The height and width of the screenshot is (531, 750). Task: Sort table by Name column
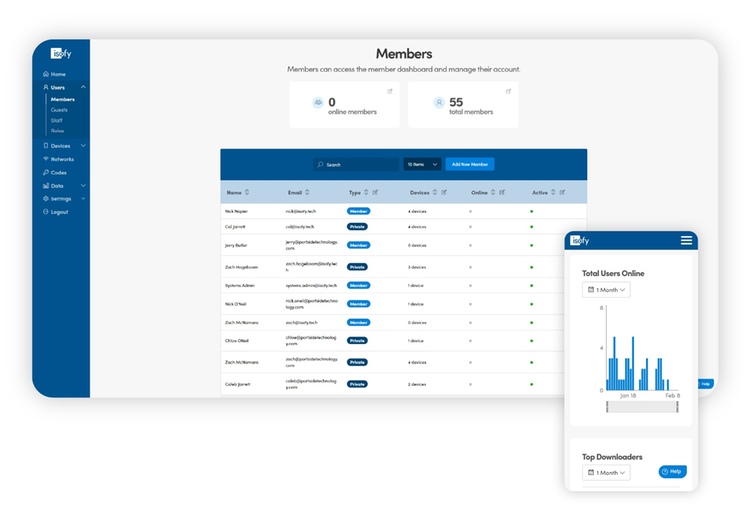pyautogui.click(x=247, y=192)
